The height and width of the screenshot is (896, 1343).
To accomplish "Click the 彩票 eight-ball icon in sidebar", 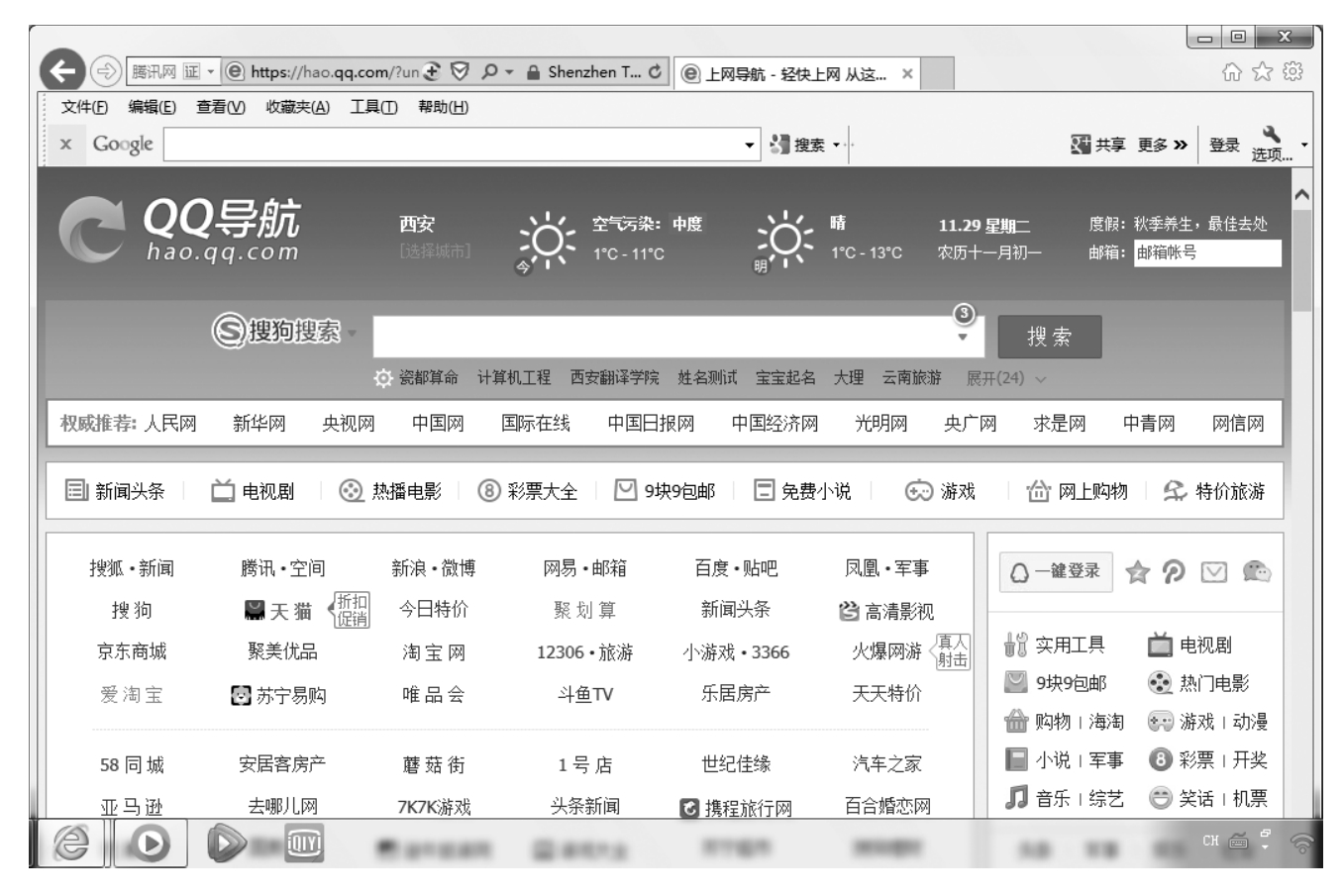I will pyautogui.click(x=1160, y=759).
